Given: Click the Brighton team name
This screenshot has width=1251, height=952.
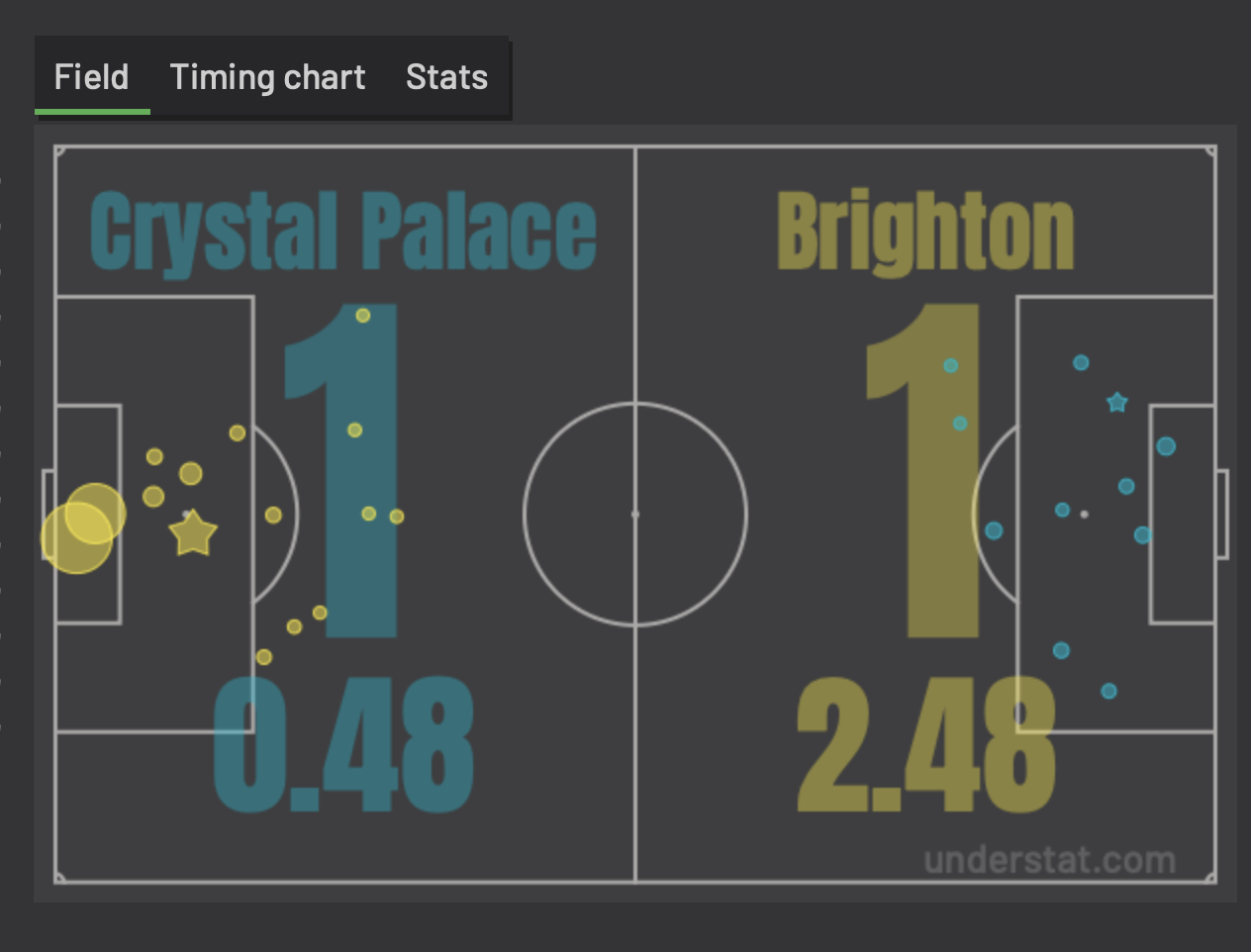Looking at the screenshot, I should click(925, 231).
